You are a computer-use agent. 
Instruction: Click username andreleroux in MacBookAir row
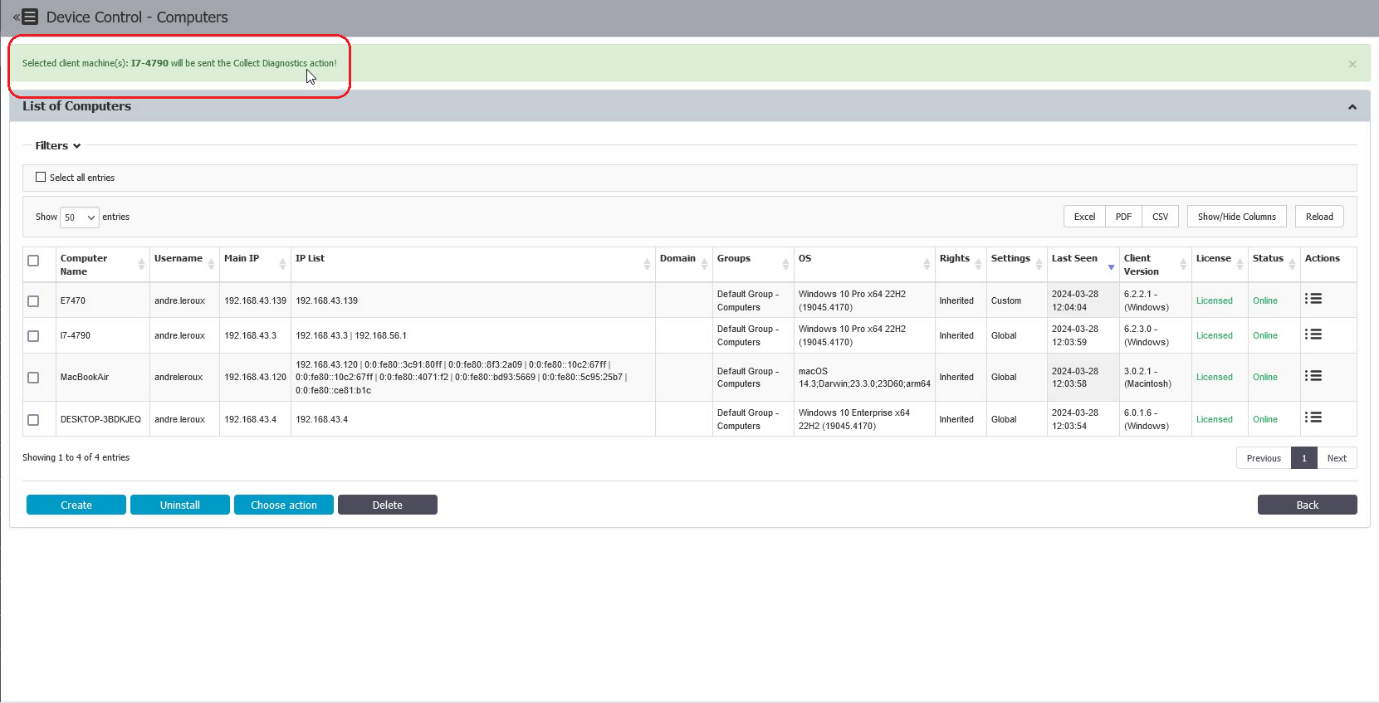click(x=178, y=377)
